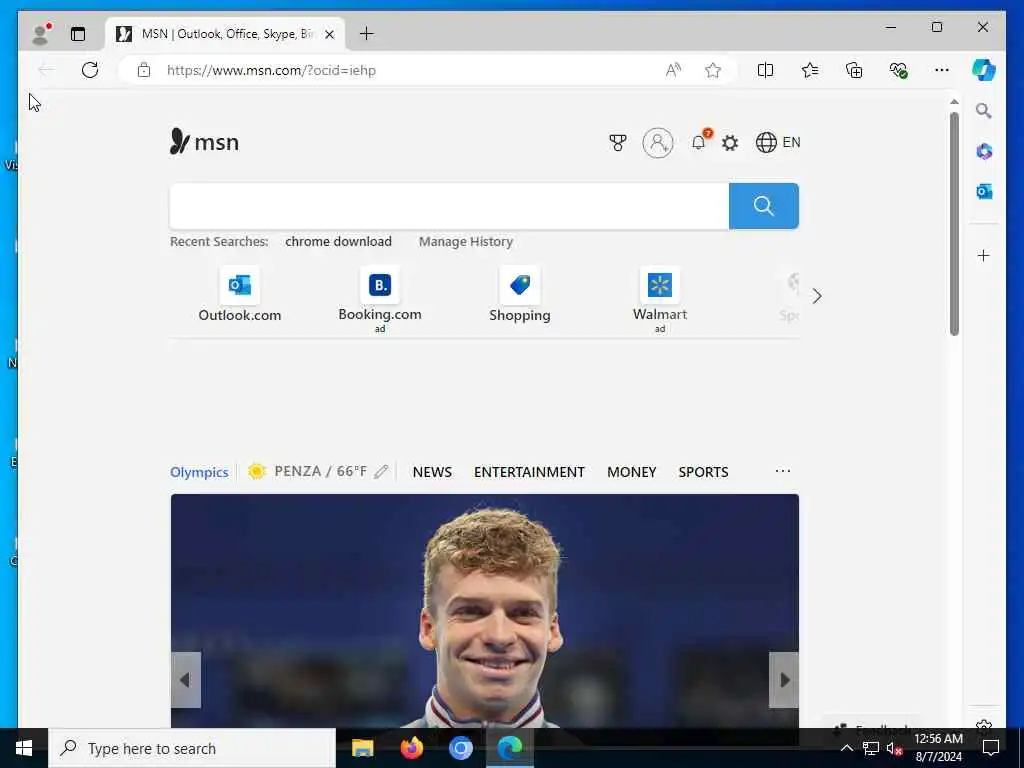Viewport: 1024px width, 768px height.
Task: Click the address bar URL
Action: [271, 71]
